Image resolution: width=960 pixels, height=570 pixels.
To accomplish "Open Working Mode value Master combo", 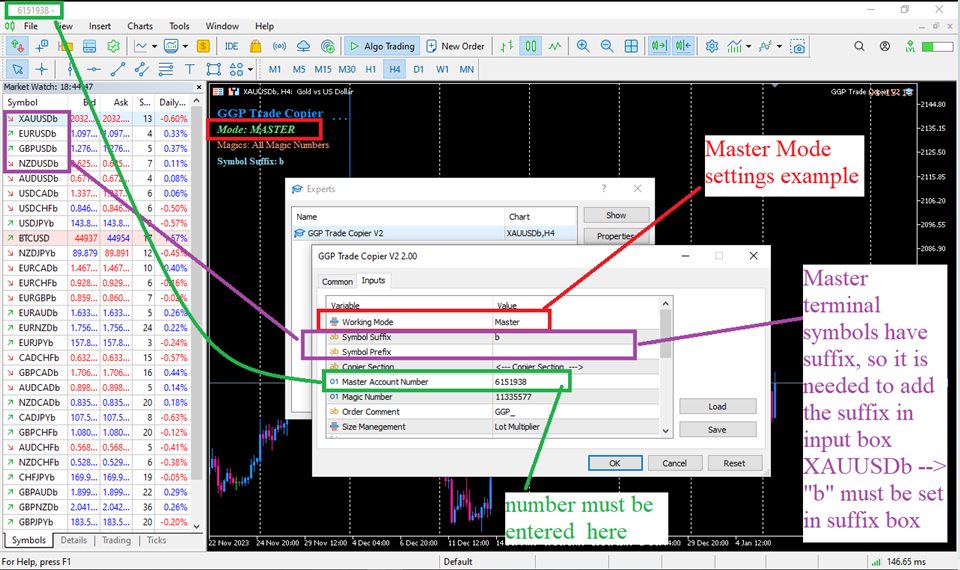I will point(576,321).
